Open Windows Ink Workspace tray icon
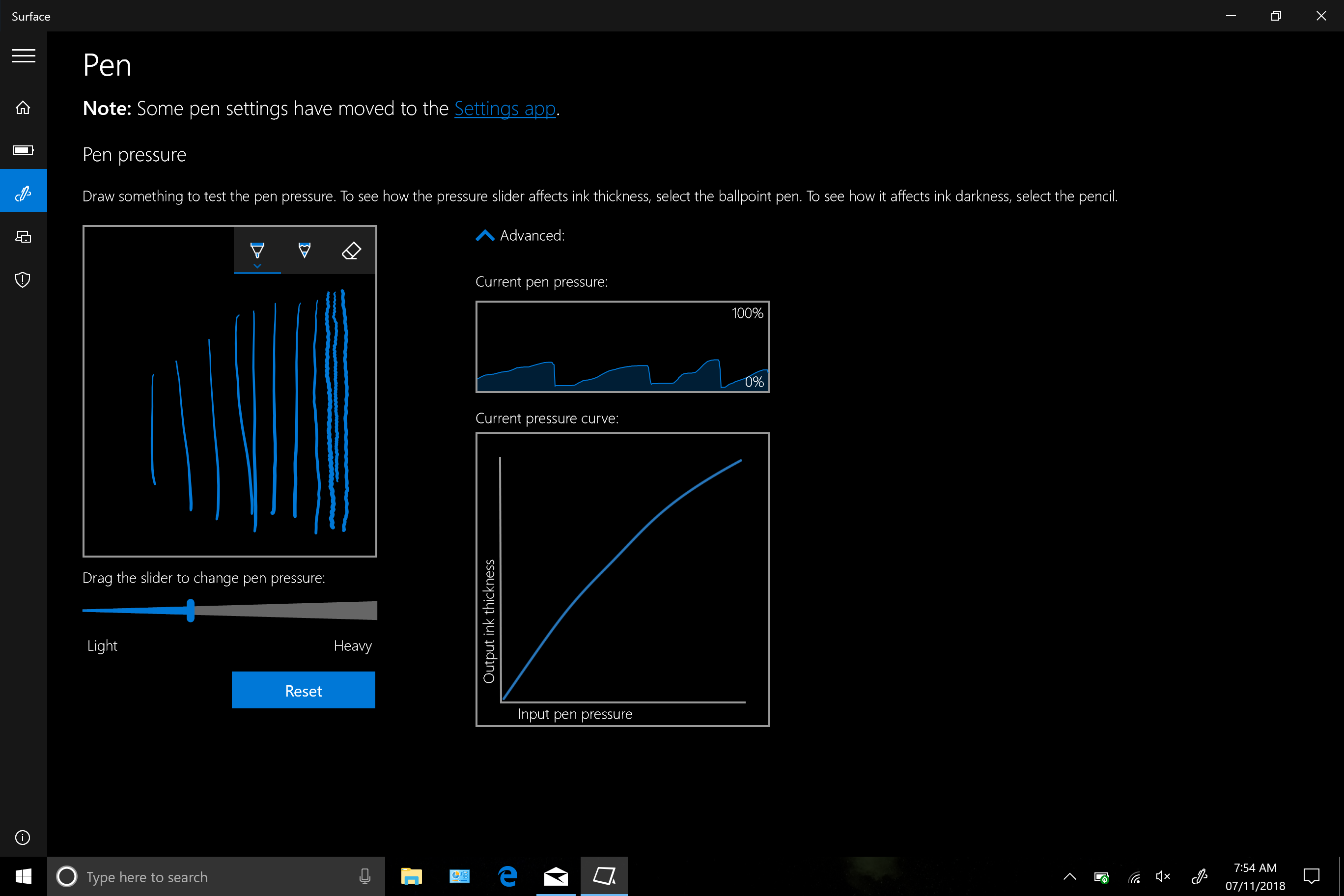 [x=1200, y=876]
